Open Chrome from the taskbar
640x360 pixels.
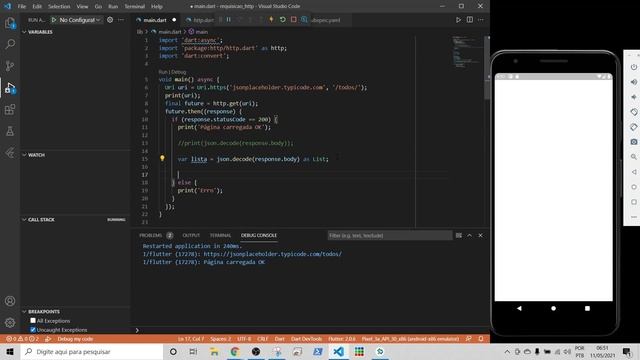(234, 351)
